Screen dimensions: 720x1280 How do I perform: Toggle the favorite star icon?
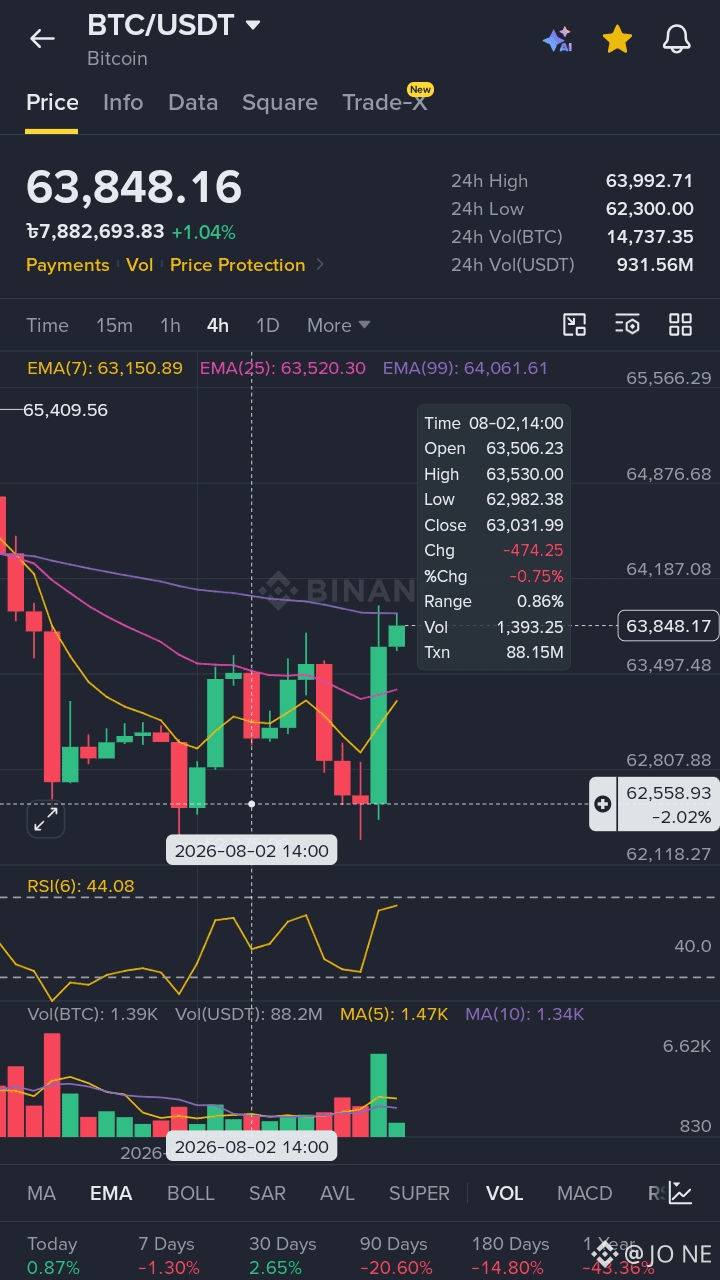coord(617,39)
